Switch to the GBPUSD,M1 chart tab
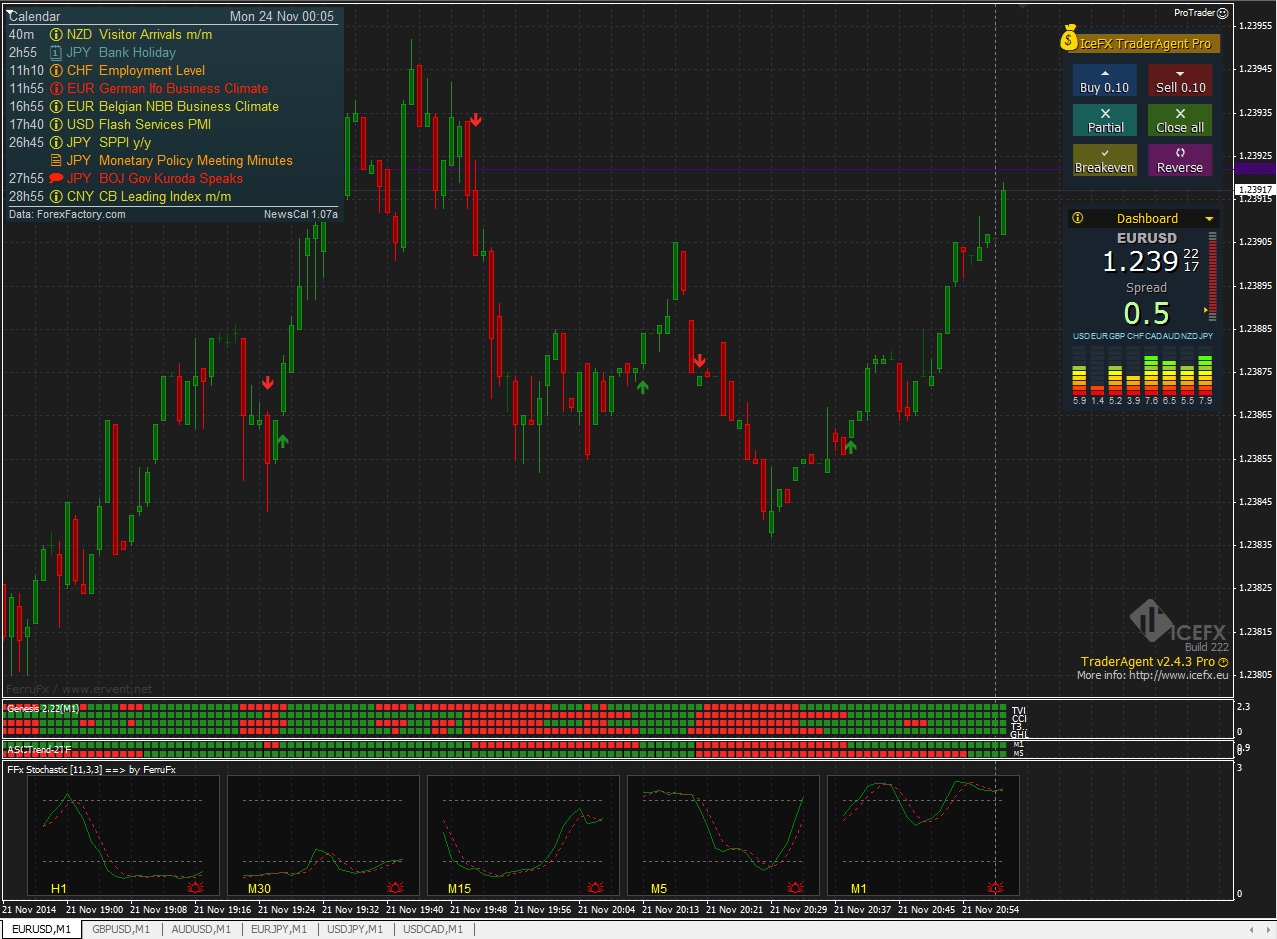The image size is (1277, 939). pyautogui.click(x=120, y=929)
